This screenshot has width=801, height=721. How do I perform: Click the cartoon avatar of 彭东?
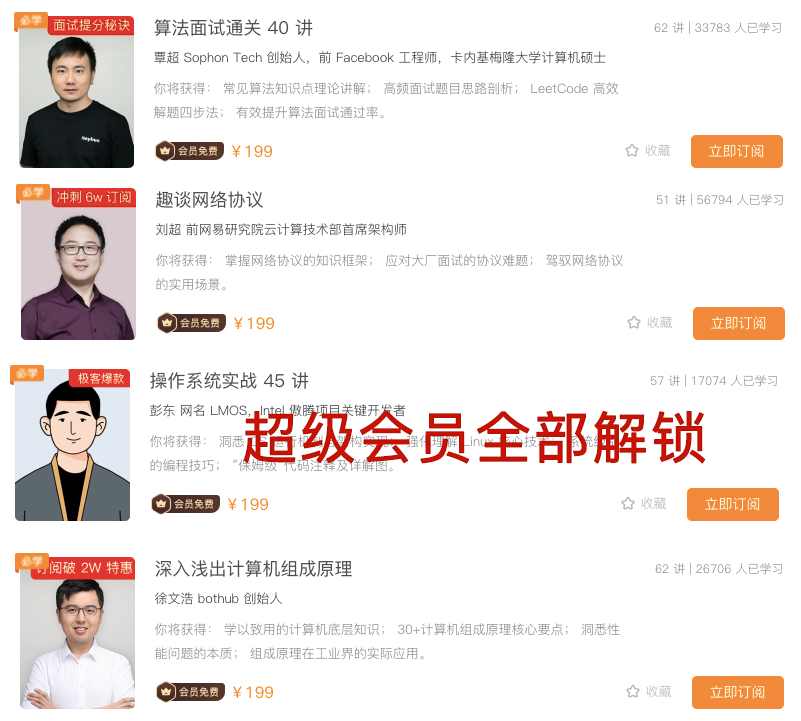73,445
